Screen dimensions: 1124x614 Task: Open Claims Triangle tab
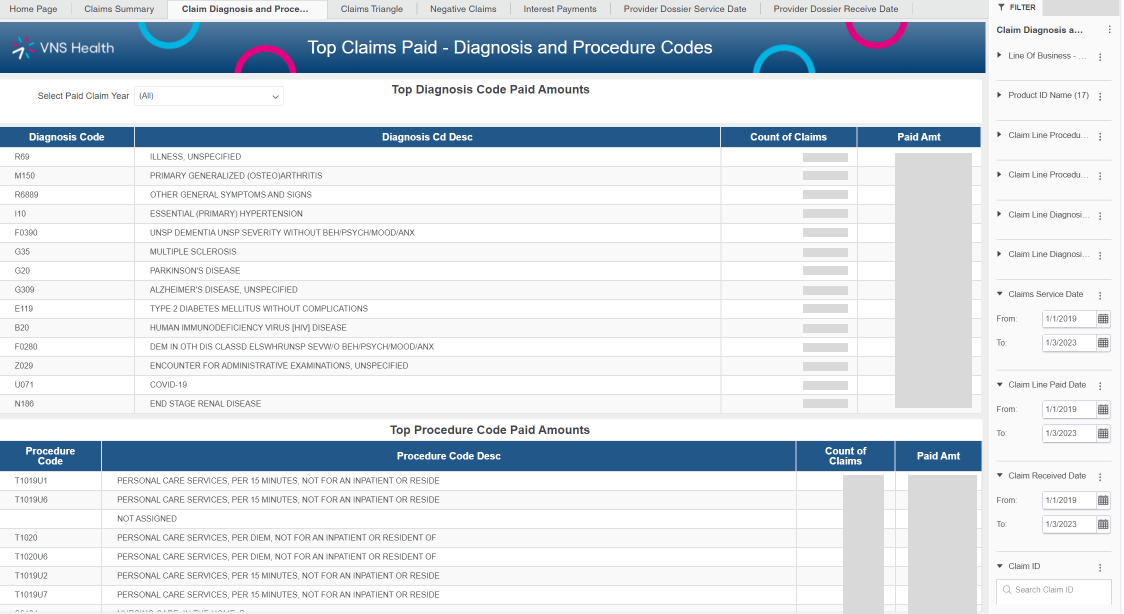pyautogui.click(x=371, y=9)
